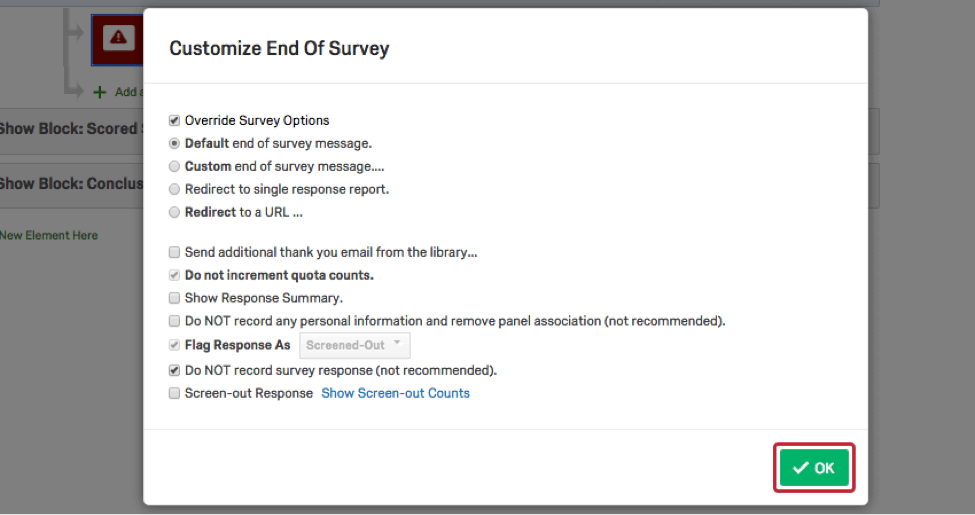This screenshot has width=975, height=515.
Task: Open the Screened-Out dropdown
Action: pyautogui.click(x=355, y=346)
